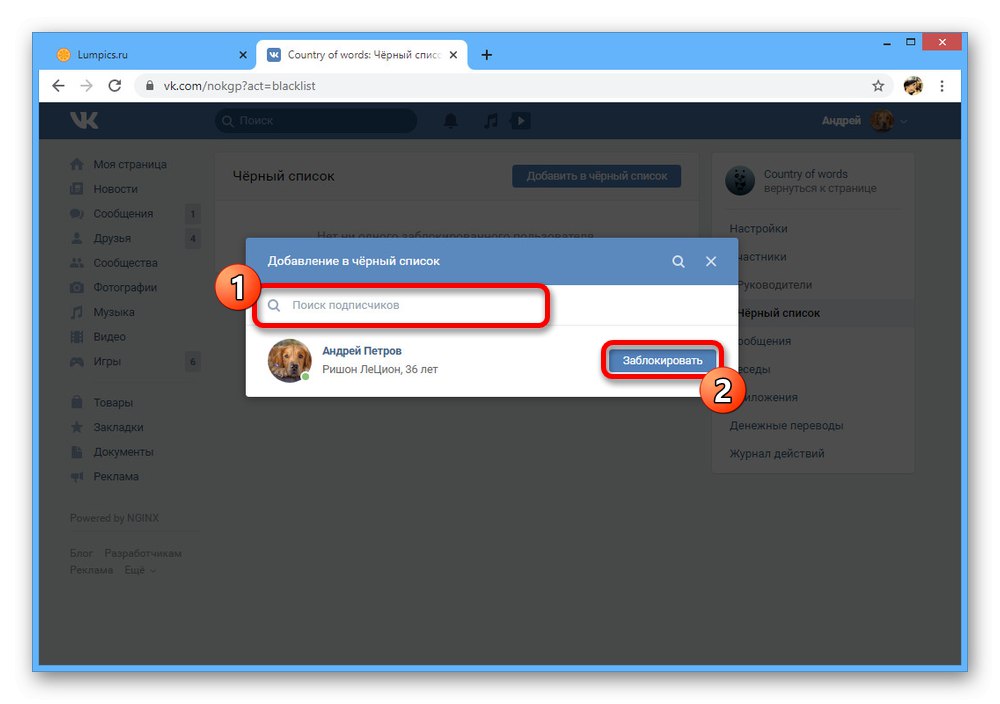Select the Country of words tab
The width and height of the screenshot is (1000, 704).
(361, 55)
